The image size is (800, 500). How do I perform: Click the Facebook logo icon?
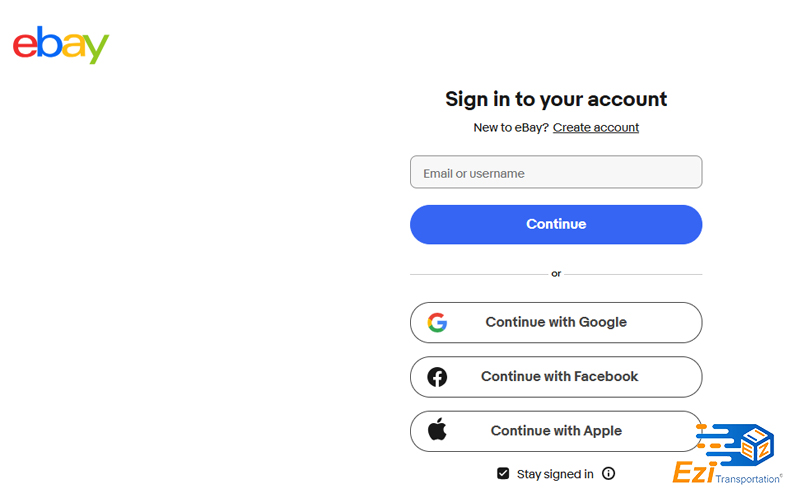point(437,377)
